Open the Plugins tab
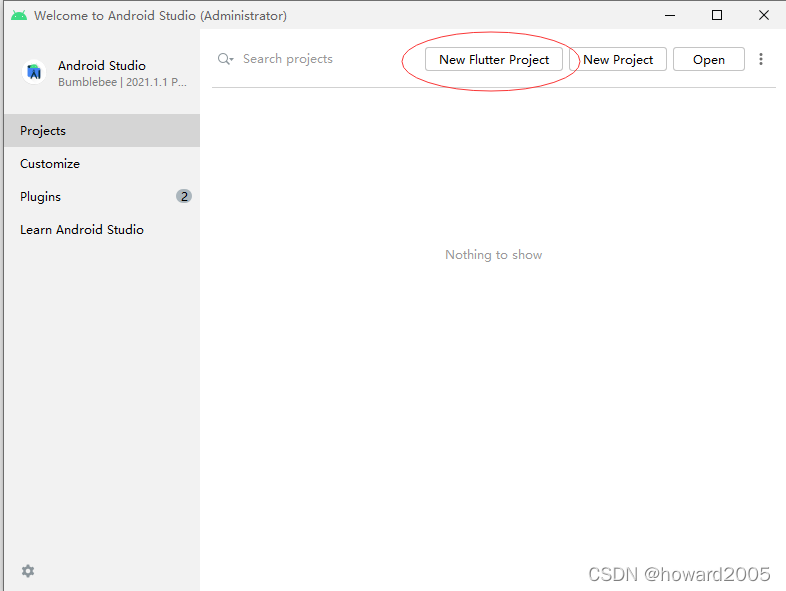Viewport: 786px width, 591px height. [x=102, y=196]
